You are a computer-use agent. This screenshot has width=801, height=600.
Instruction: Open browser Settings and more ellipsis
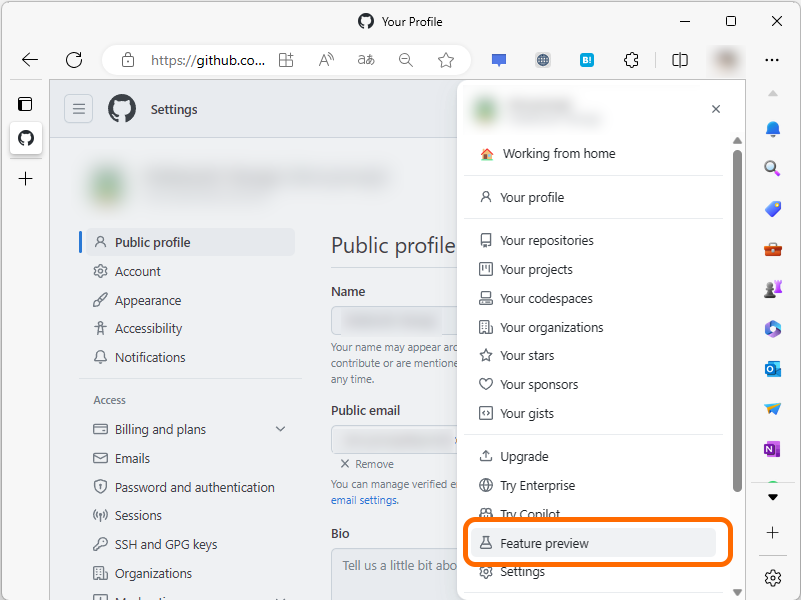772,60
